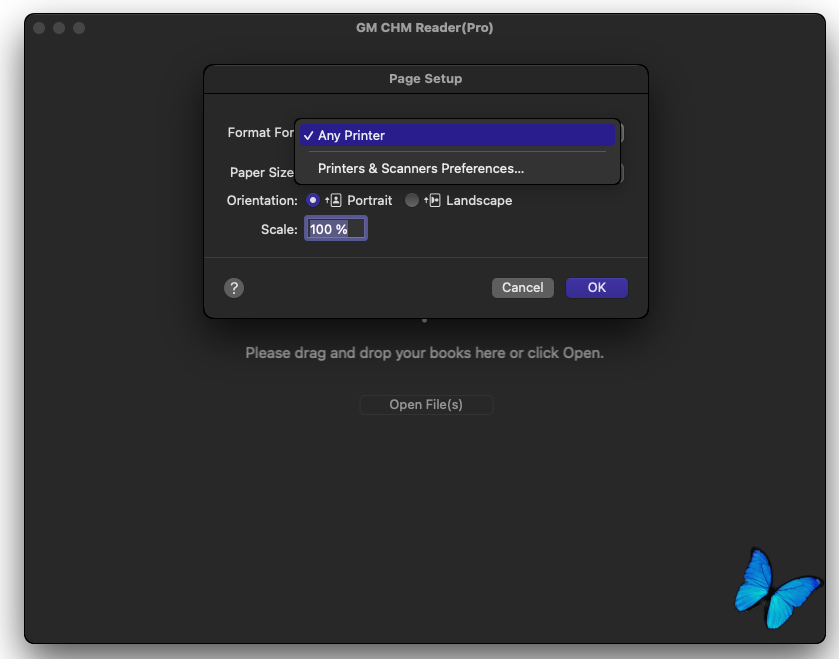
Task: Click the Landscape page orientation icon
Action: (432, 201)
